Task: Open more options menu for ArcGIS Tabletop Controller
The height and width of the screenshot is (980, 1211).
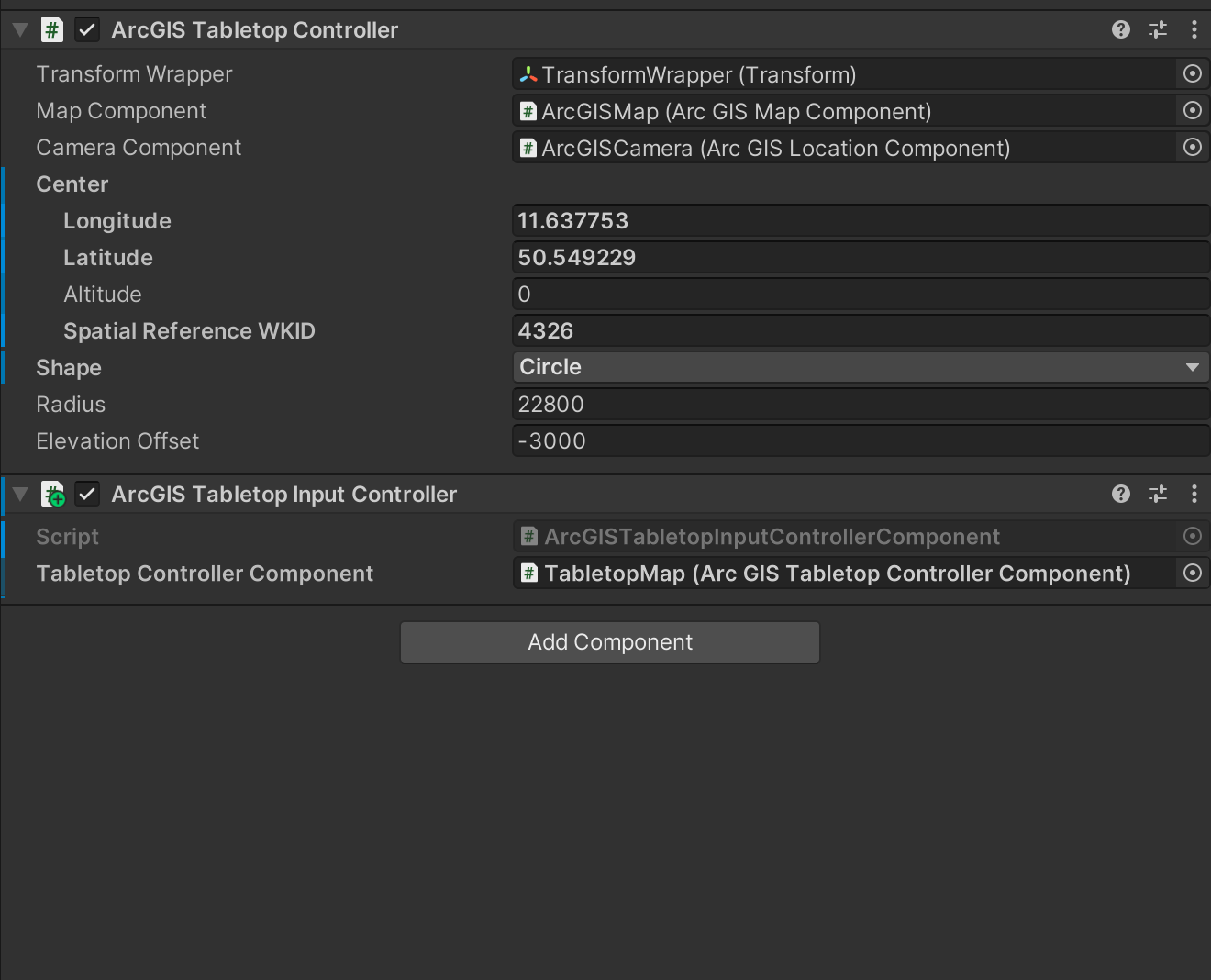Action: click(x=1194, y=30)
